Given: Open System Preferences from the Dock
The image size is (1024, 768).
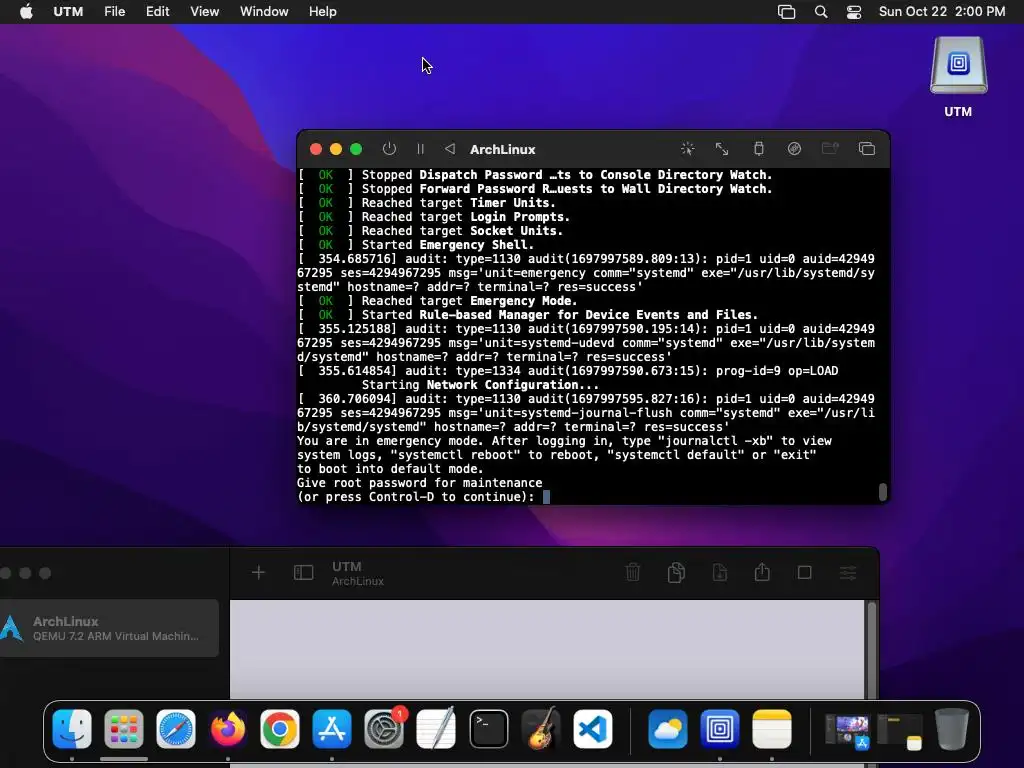Looking at the screenshot, I should (x=384, y=729).
